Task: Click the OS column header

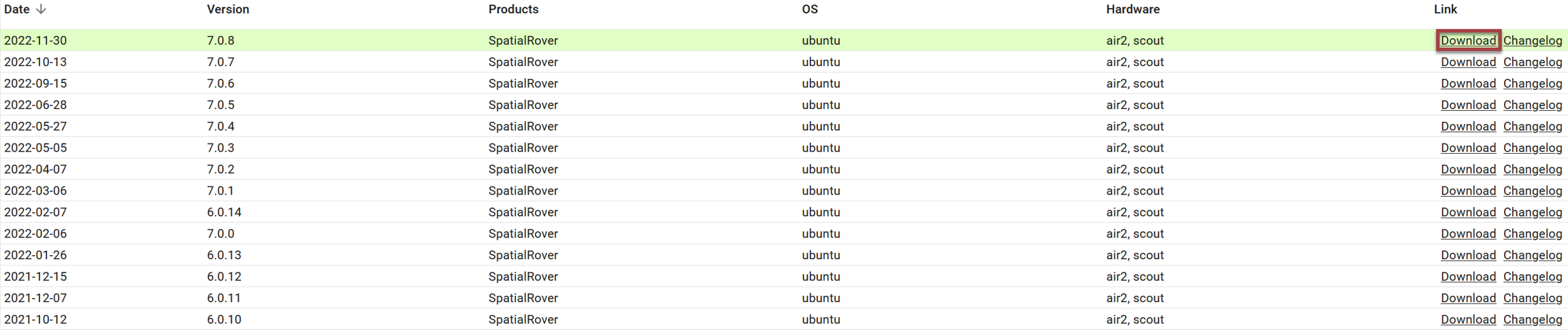Action: click(x=809, y=10)
